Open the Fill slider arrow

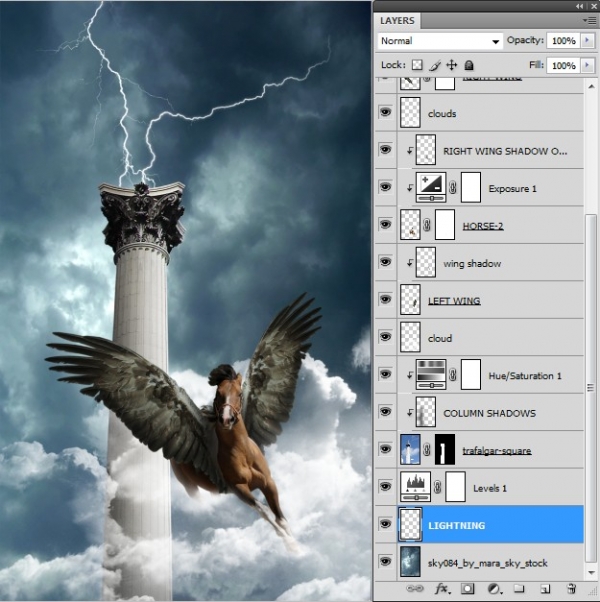[587, 65]
